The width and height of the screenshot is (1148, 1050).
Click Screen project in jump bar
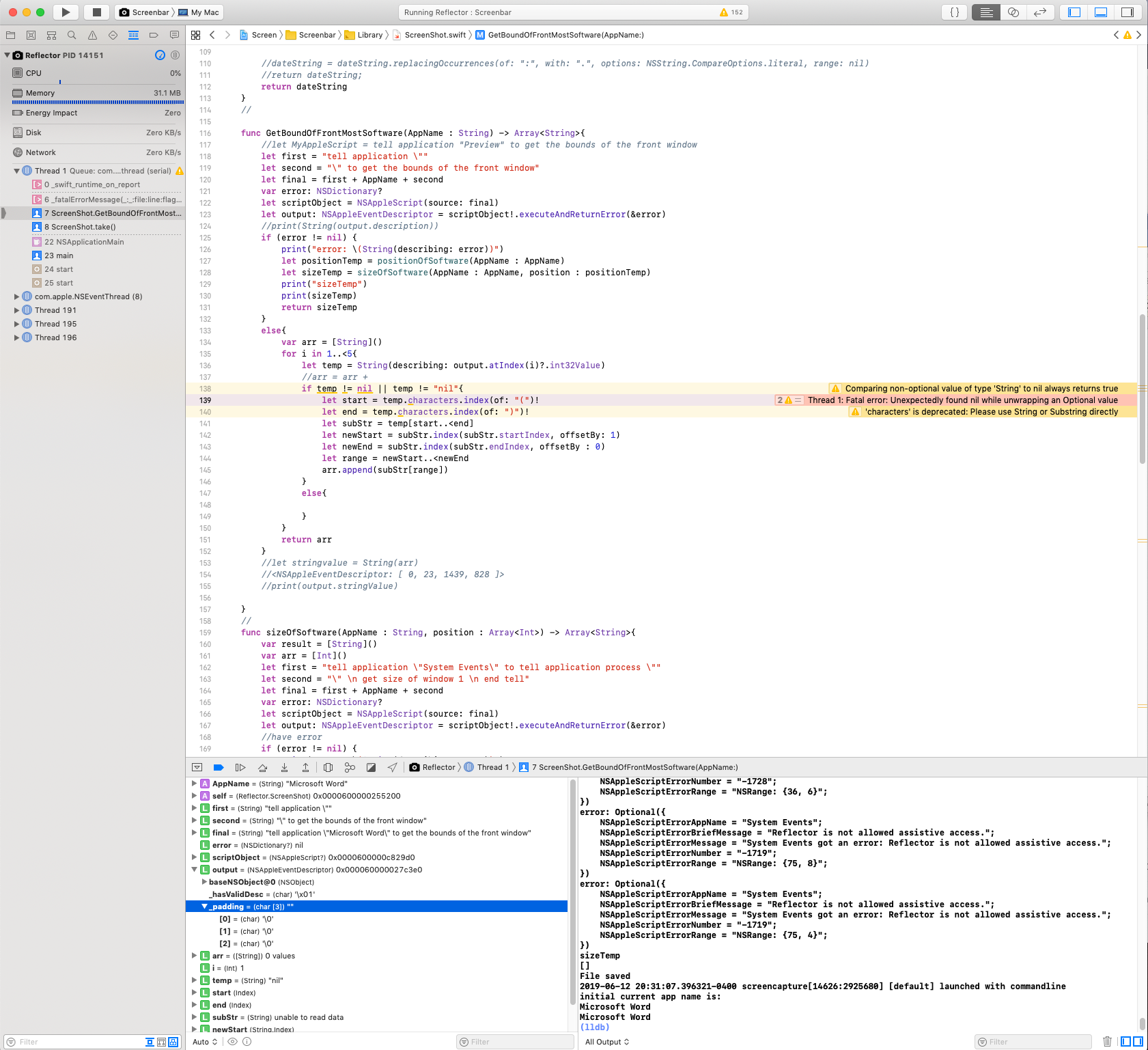[x=258, y=35]
